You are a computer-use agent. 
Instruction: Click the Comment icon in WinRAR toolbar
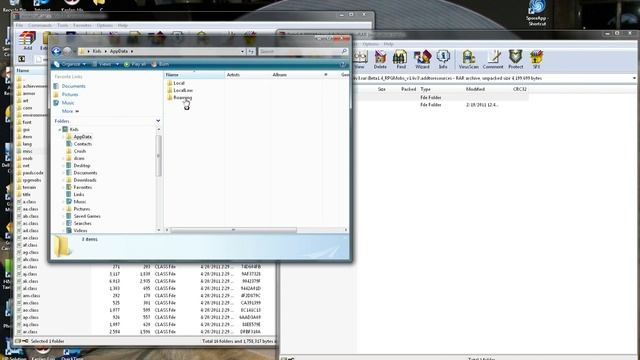click(493, 59)
